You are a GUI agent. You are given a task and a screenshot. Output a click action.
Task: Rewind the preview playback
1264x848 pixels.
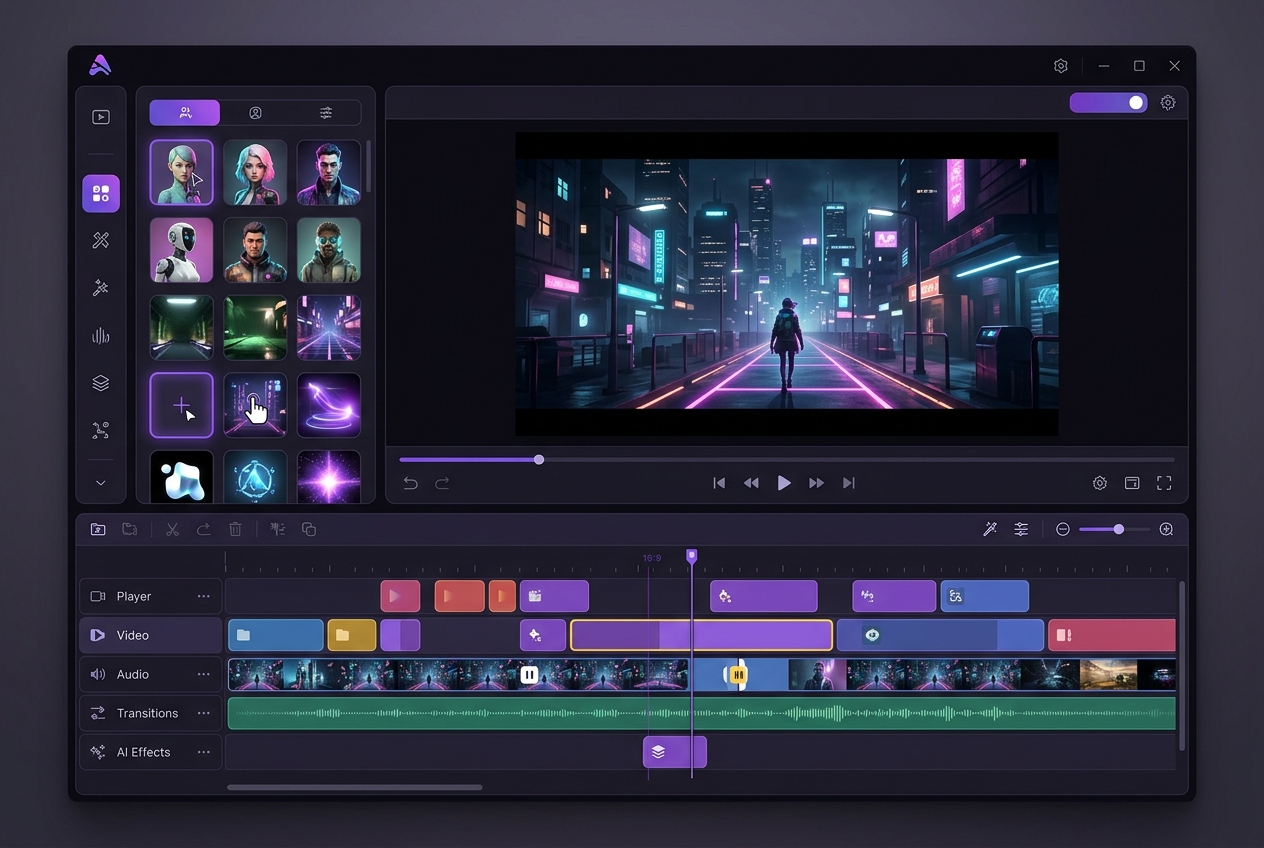pyautogui.click(x=751, y=483)
